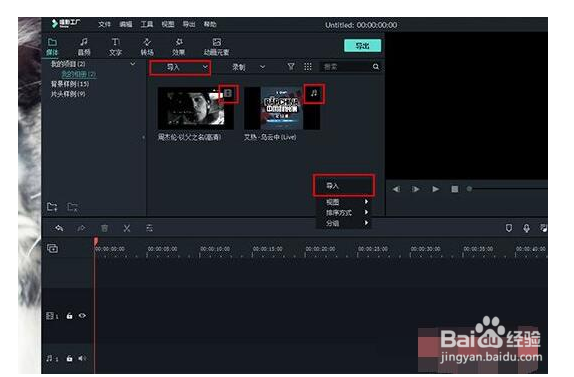Switch to the audio music-note tab

coord(84,47)
